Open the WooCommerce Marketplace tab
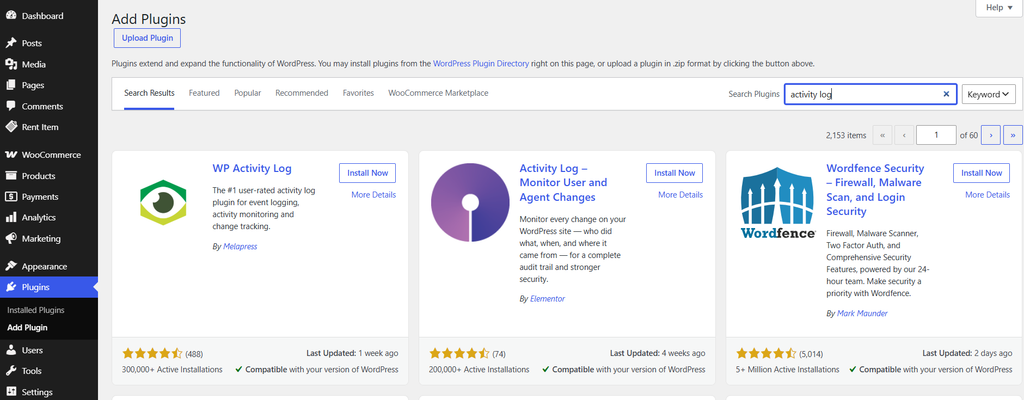Viewport: 1024px width, 400px height. tap(438, 93)
